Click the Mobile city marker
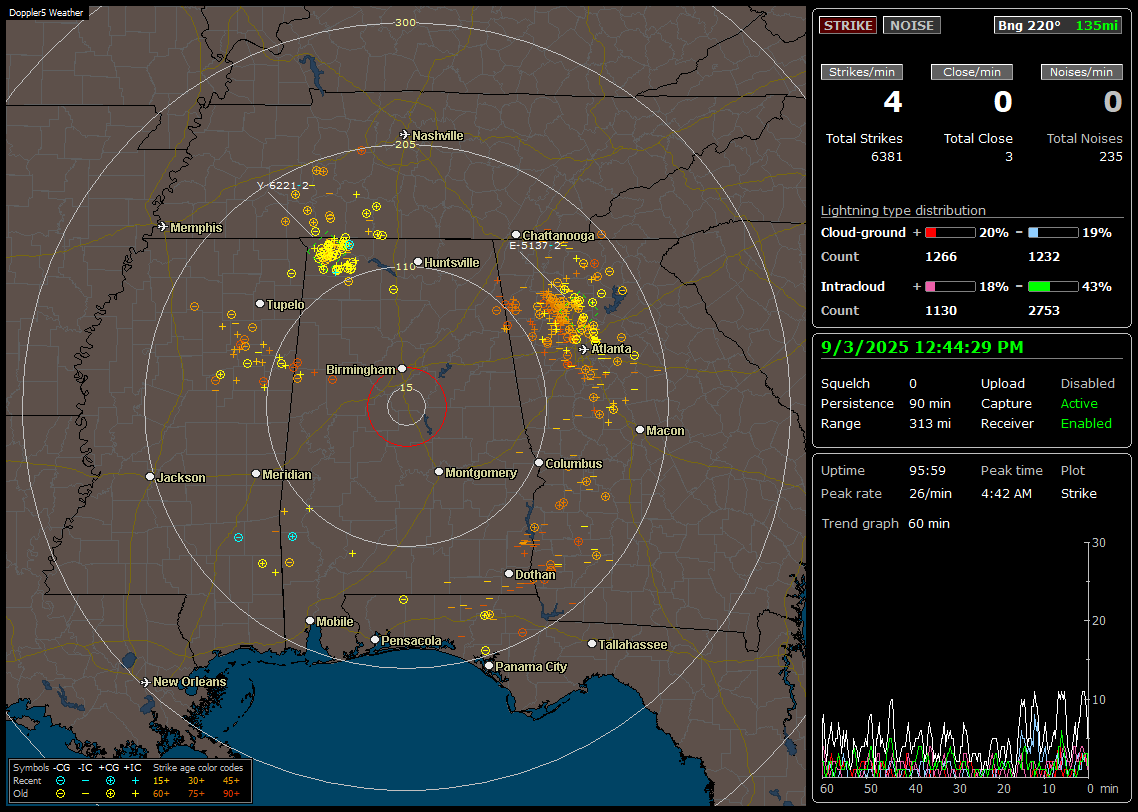This screenshot has height=812, width=1138. click(x=310, y=620)
